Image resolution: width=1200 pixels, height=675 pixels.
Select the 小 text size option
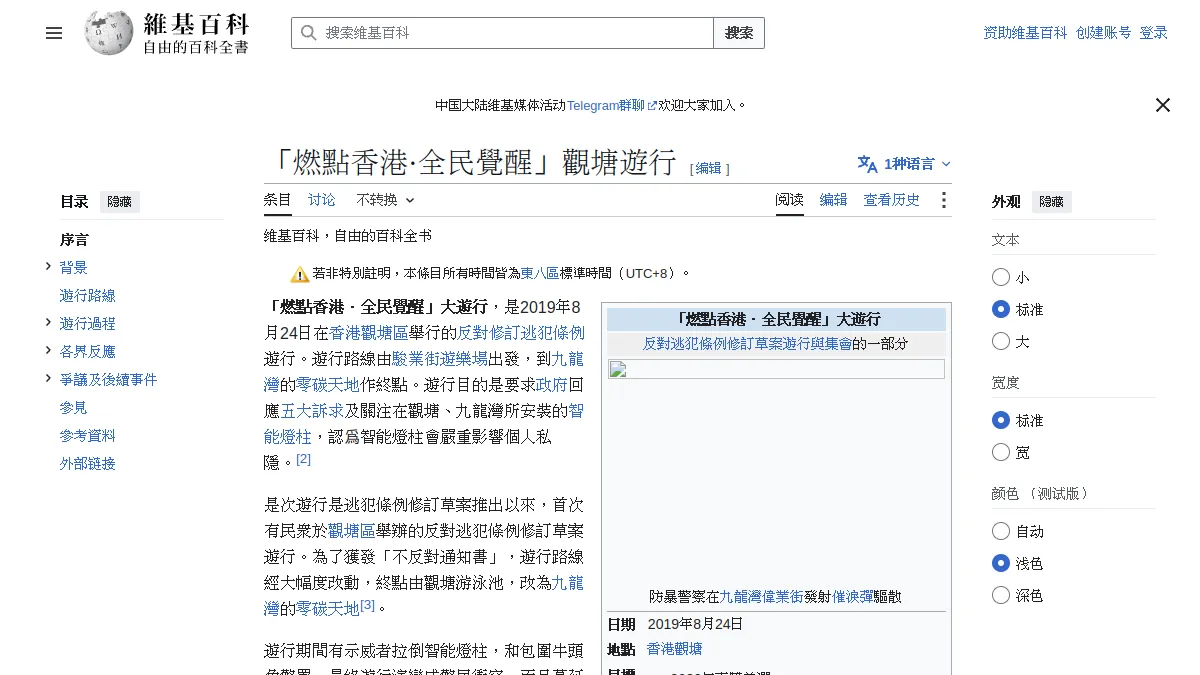coord(1001,277)
